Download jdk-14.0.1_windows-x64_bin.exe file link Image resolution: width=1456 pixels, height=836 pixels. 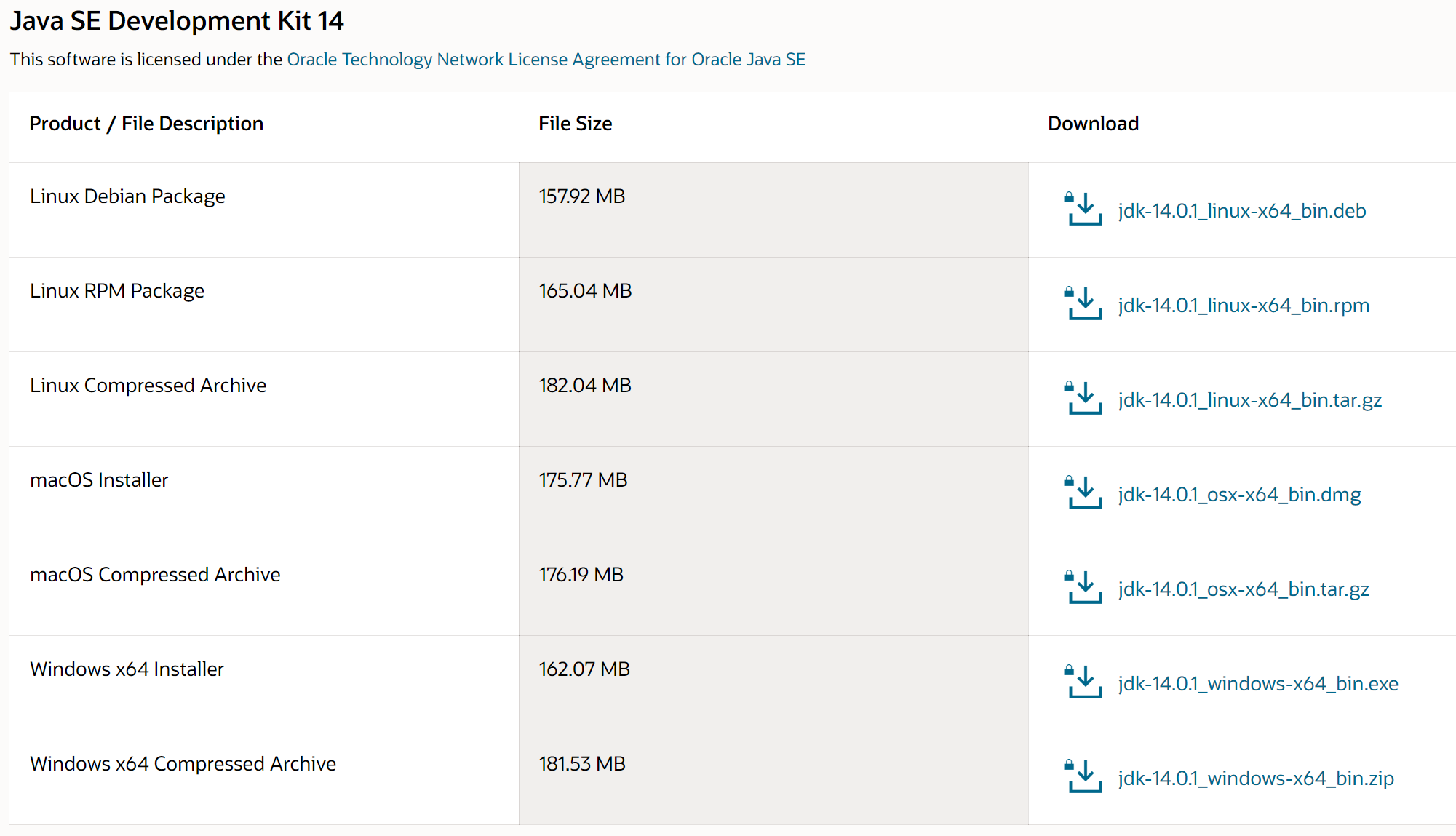click(x=1257, y=684)
